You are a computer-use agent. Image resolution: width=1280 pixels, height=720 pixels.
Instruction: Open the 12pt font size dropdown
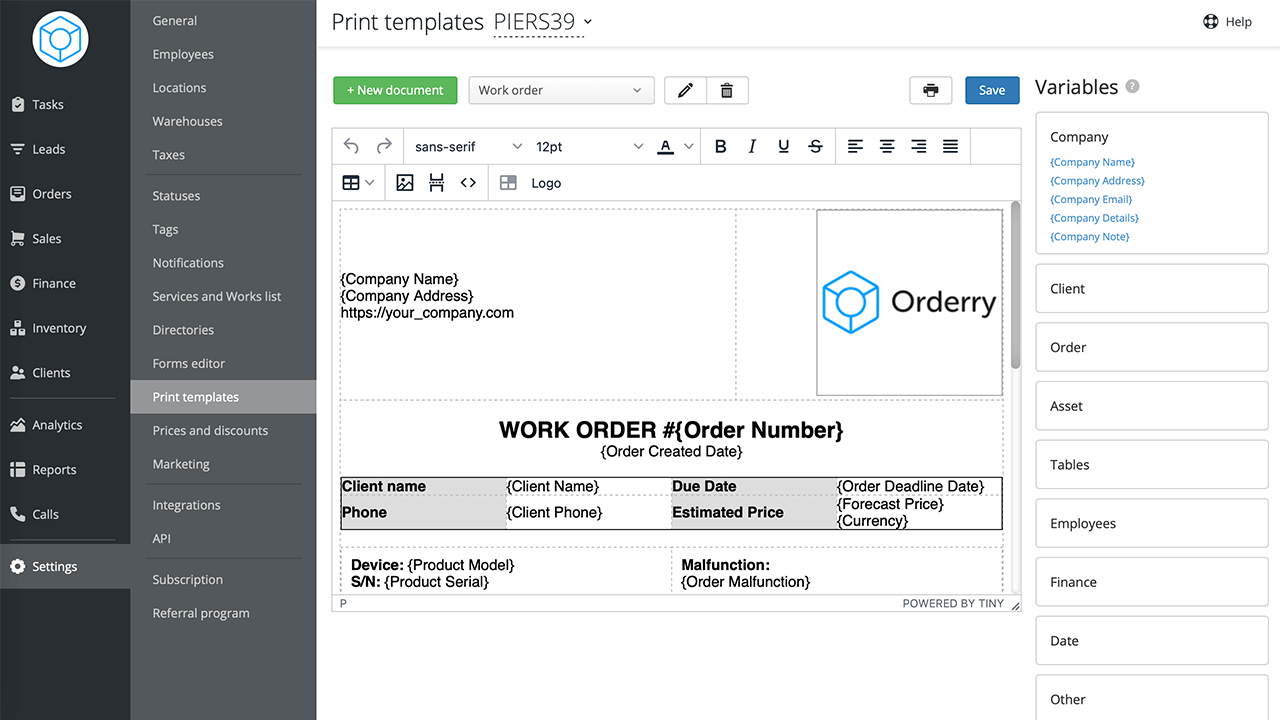(589, 146)
